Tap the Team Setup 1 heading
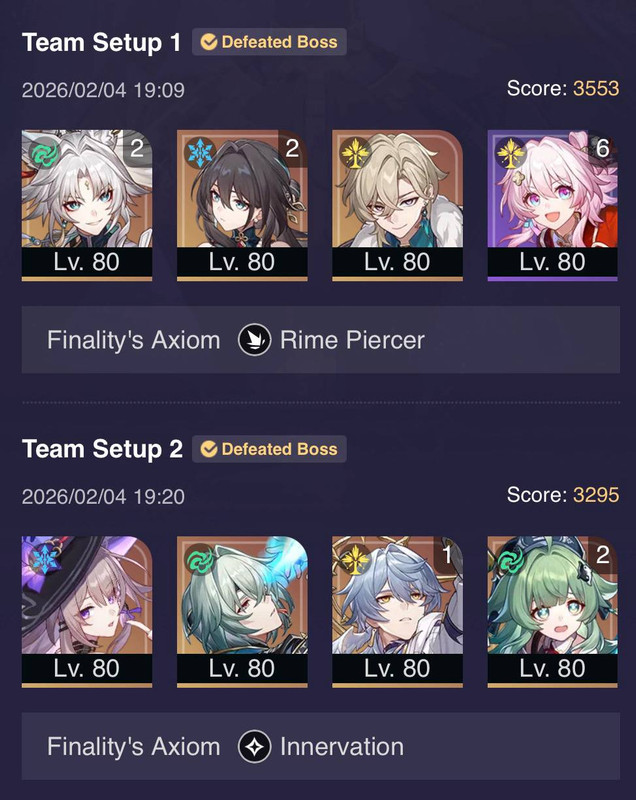Image resolution: width=636 pixels, height=800 pixels. [101, 42]
